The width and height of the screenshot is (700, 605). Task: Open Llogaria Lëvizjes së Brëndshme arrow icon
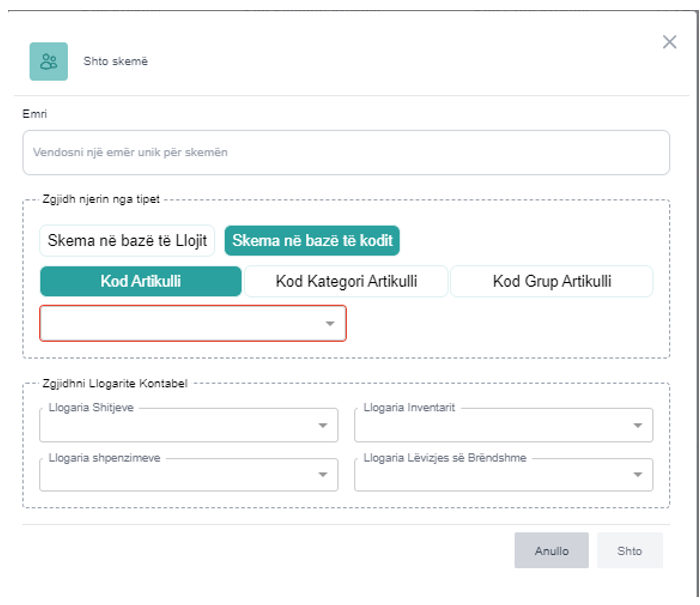pyautogui.click(x=637, y=475)
